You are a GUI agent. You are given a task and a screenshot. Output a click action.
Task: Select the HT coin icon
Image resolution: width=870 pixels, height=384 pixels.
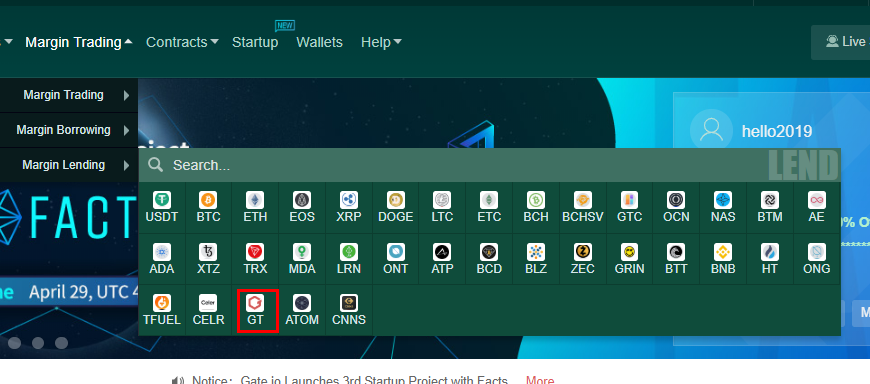(770, 252)
